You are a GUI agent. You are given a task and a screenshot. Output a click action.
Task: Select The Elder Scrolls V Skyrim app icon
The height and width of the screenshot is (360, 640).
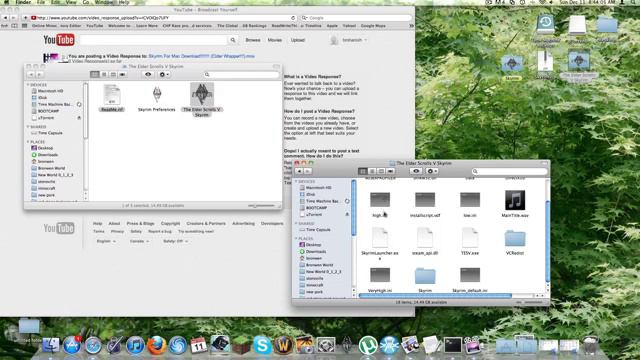click(202, 94)
